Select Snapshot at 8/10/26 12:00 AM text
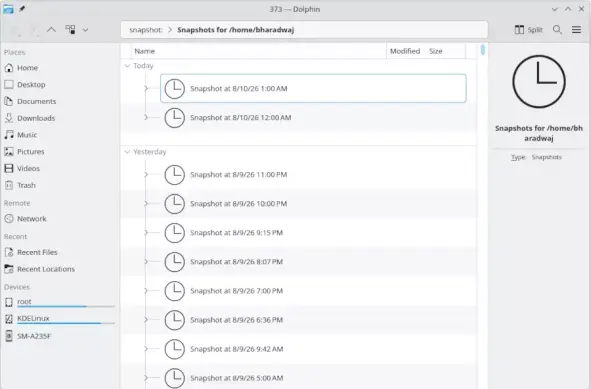Viewport: 591px width, 389px height. tap(240, 118)
